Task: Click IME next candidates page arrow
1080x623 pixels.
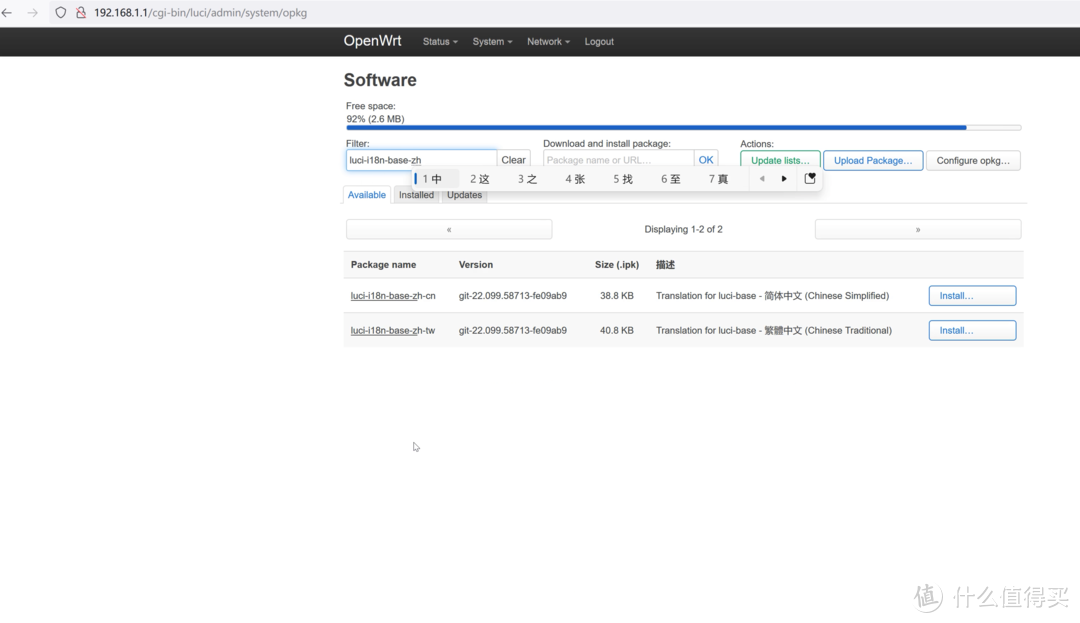Action: pos(784,179)
